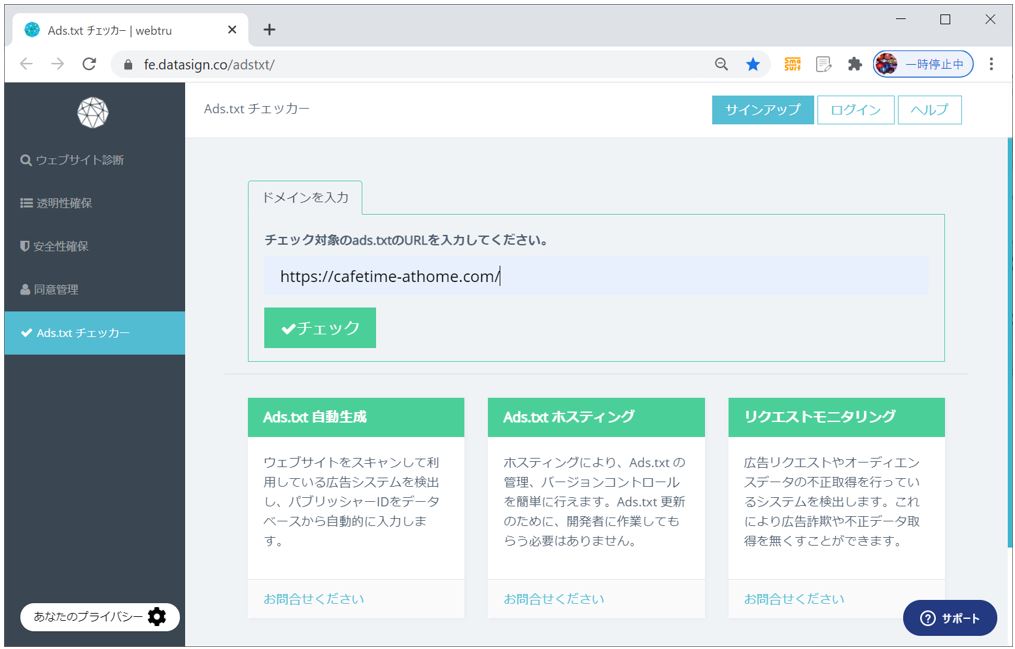Image resolution: width=1015 pixels, height=649 pixels.
Task: Open the browser extensions puzzle icon
Action: 854,64
